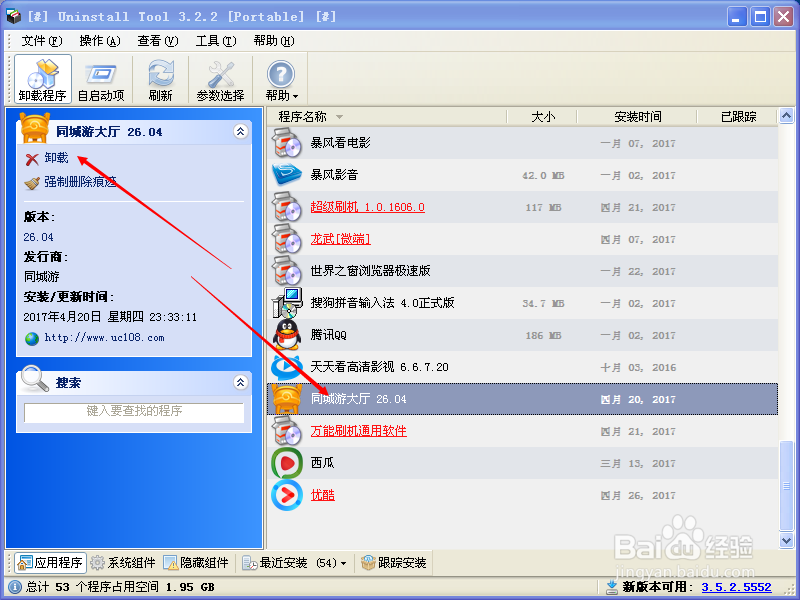Click the vertical scrollbar thumb
800x600 pixels.
[786, 486]
